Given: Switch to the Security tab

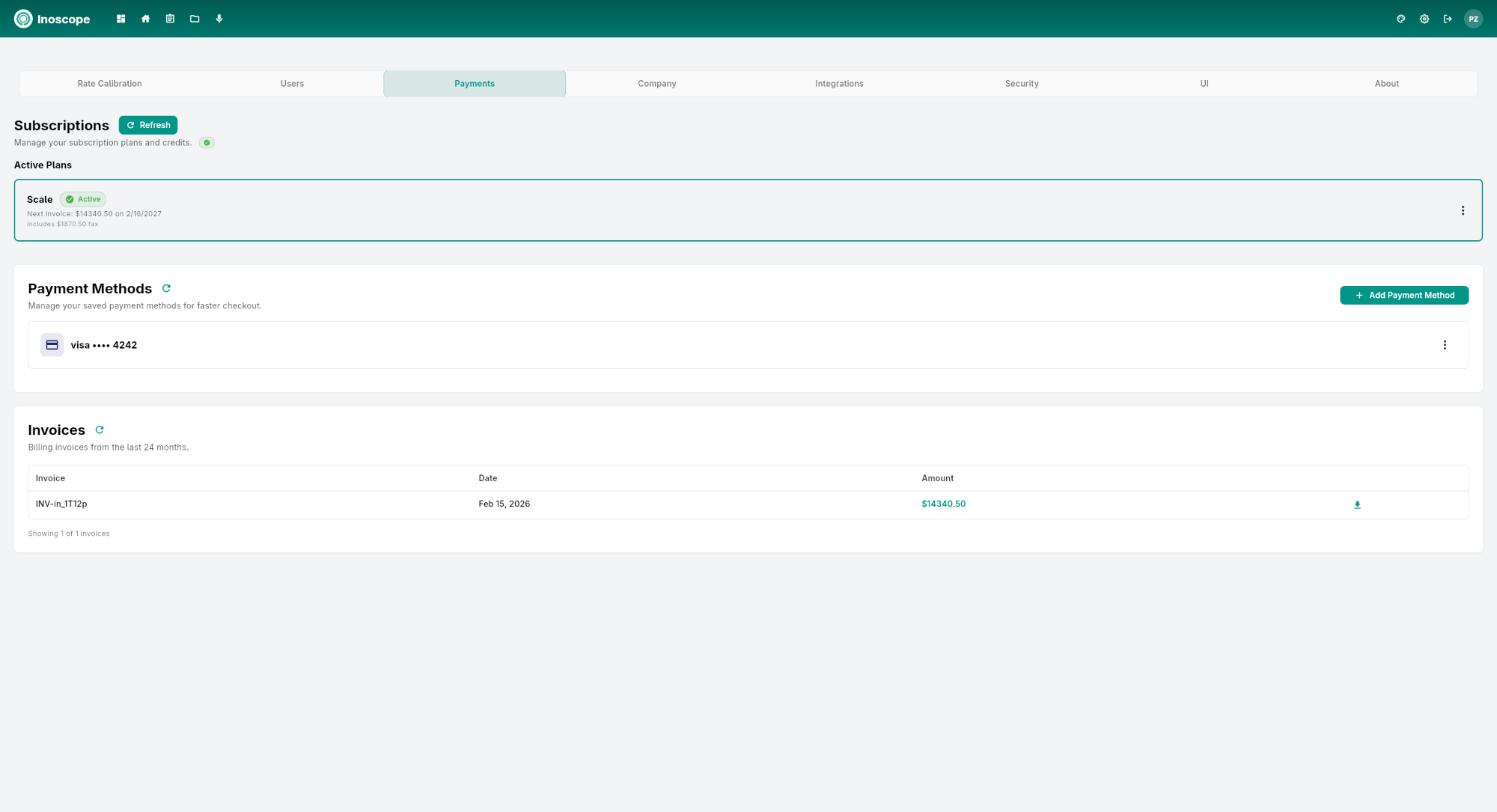Looking at the screenshot, I should (1022, 83).
